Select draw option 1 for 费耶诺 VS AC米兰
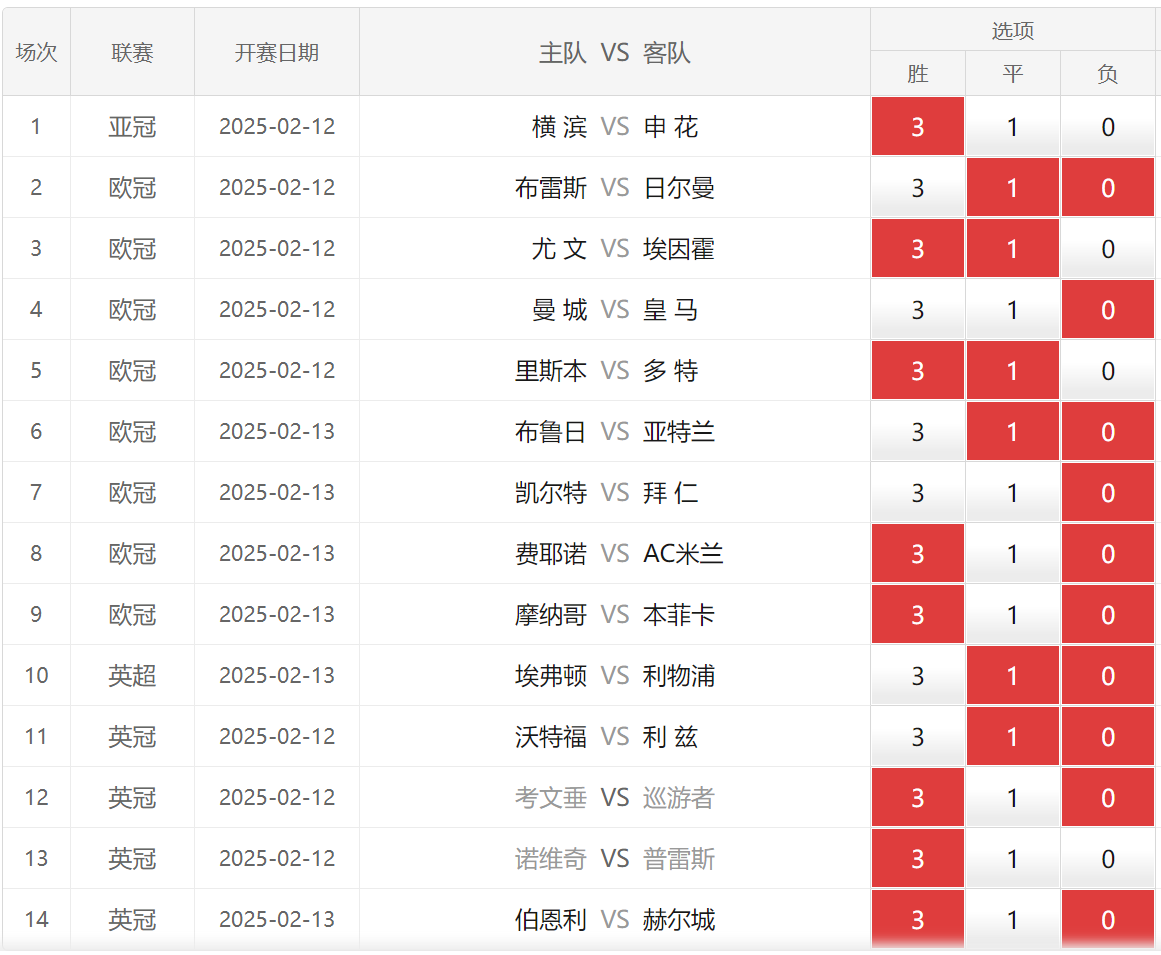 pos(1012,554)
